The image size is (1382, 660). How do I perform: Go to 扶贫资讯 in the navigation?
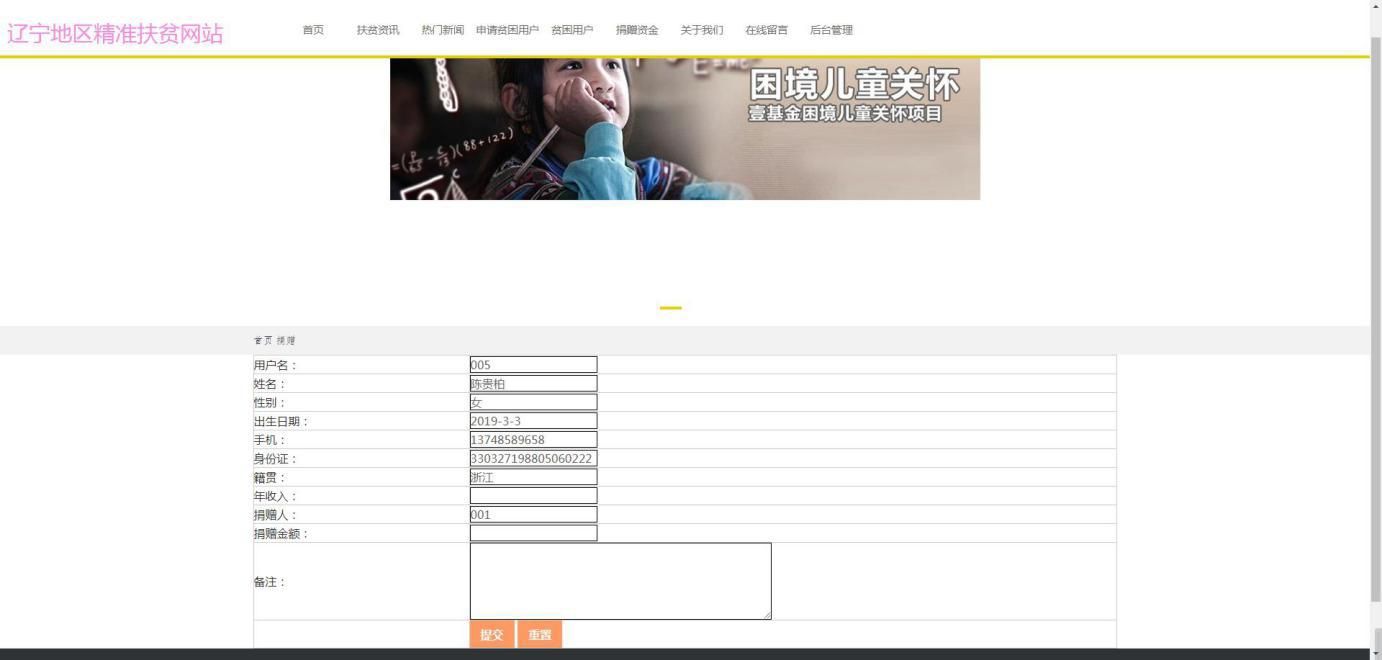[x=377, y=30]
